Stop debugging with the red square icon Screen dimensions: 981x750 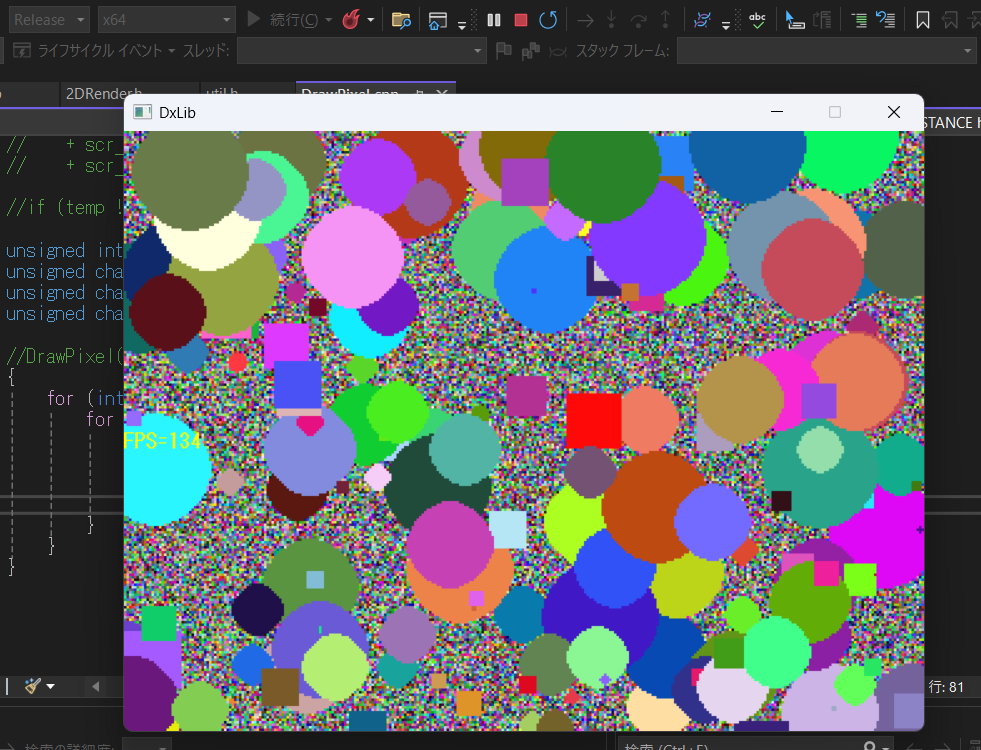tap(521, 19)
